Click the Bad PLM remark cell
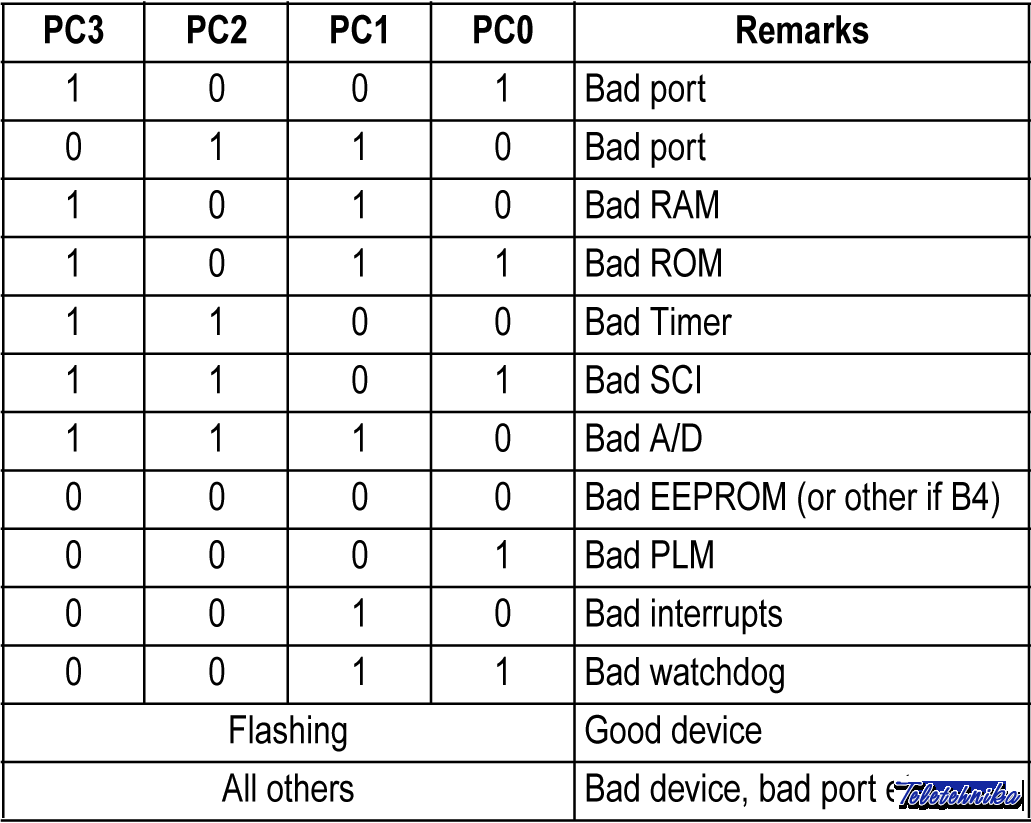1031x823 pixels. coord(649,555)
